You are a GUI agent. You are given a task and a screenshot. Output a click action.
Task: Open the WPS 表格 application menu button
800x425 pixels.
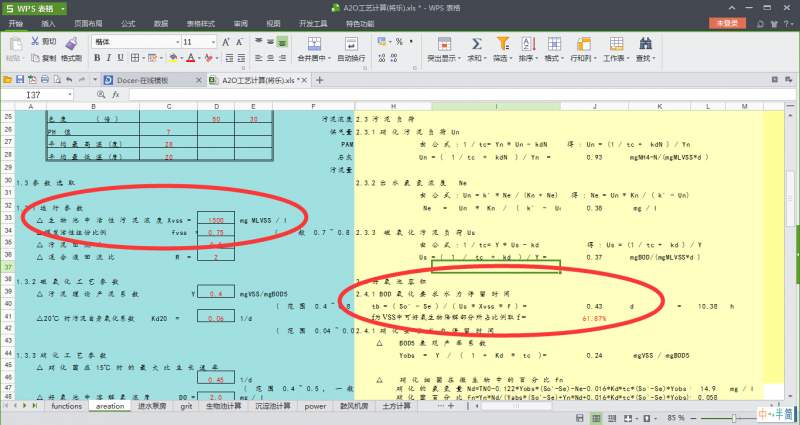click(x=34, y=9)
